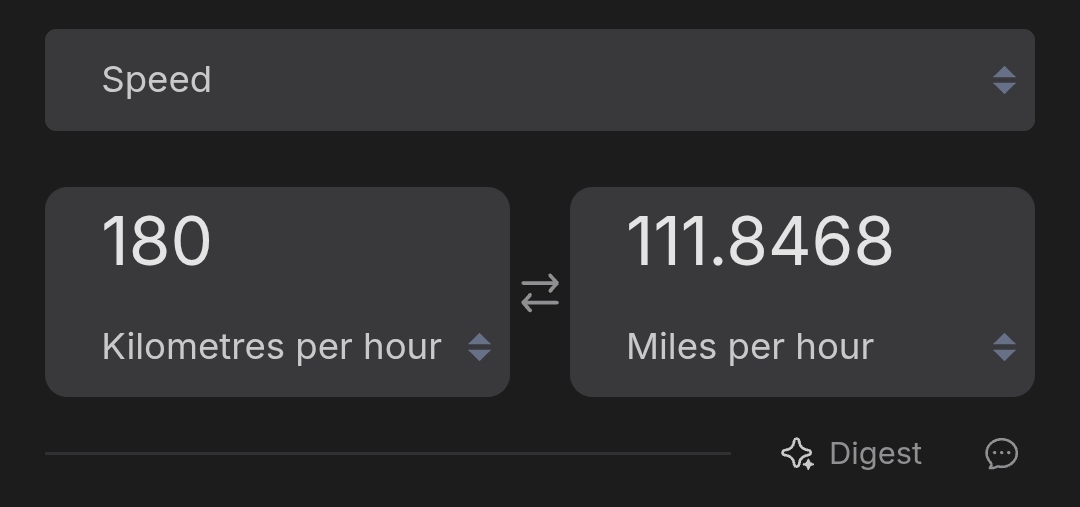Expand the Miles per hour unit selector

coord(750,347)
